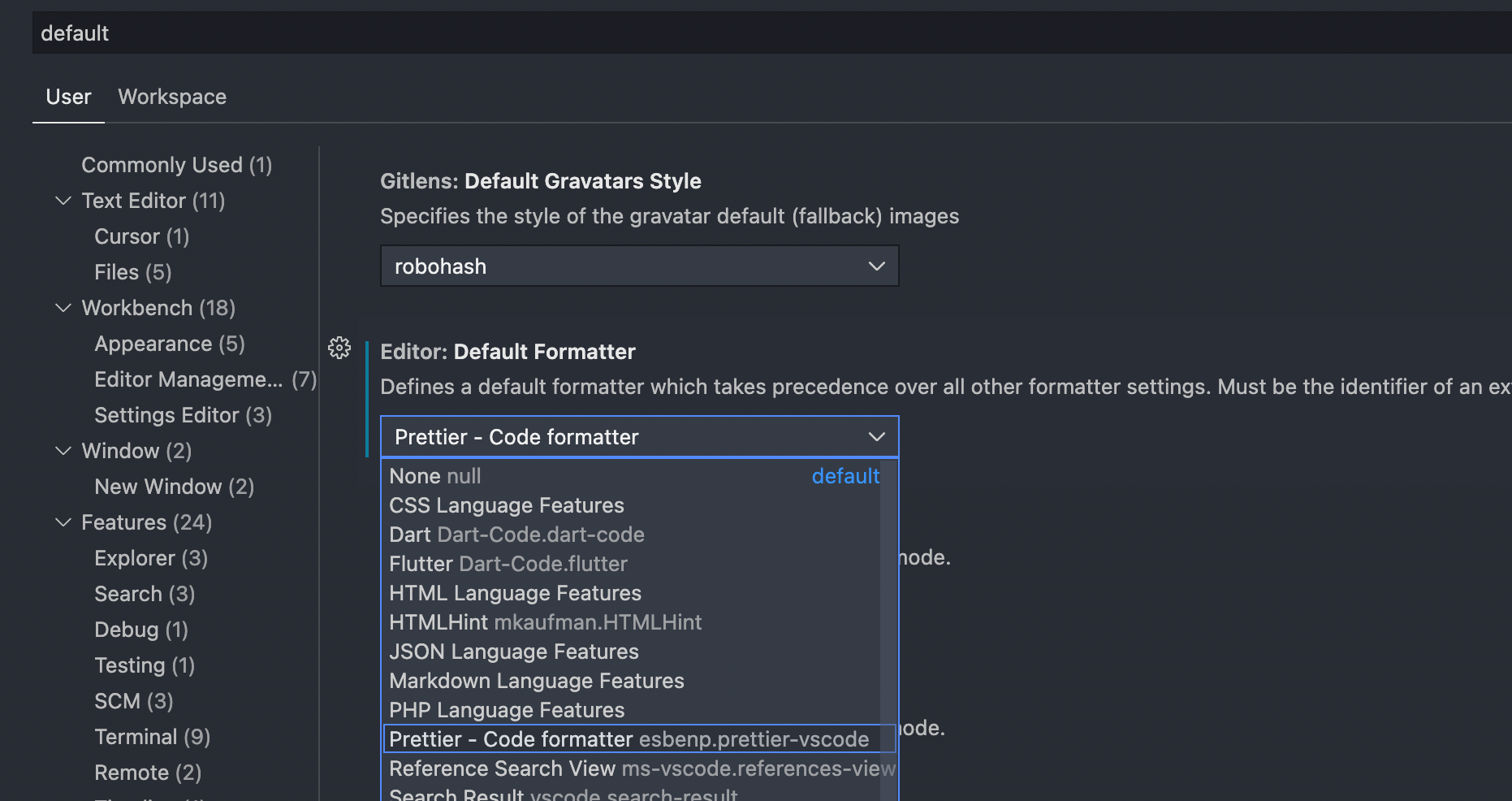This screenshot has width=1512, height=801.
Task: Click the settings search field containing 'default'
Action: [x=771, y=33]
